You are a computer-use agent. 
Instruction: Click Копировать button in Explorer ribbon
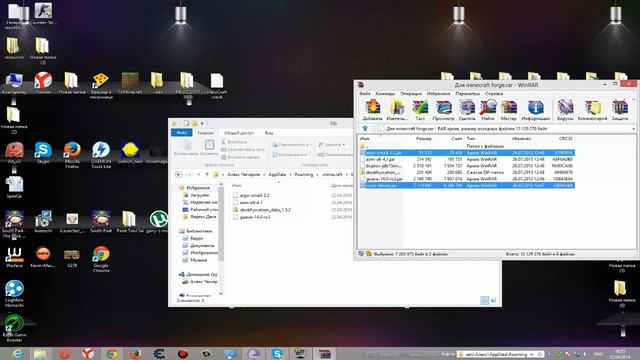pos(186,148)
